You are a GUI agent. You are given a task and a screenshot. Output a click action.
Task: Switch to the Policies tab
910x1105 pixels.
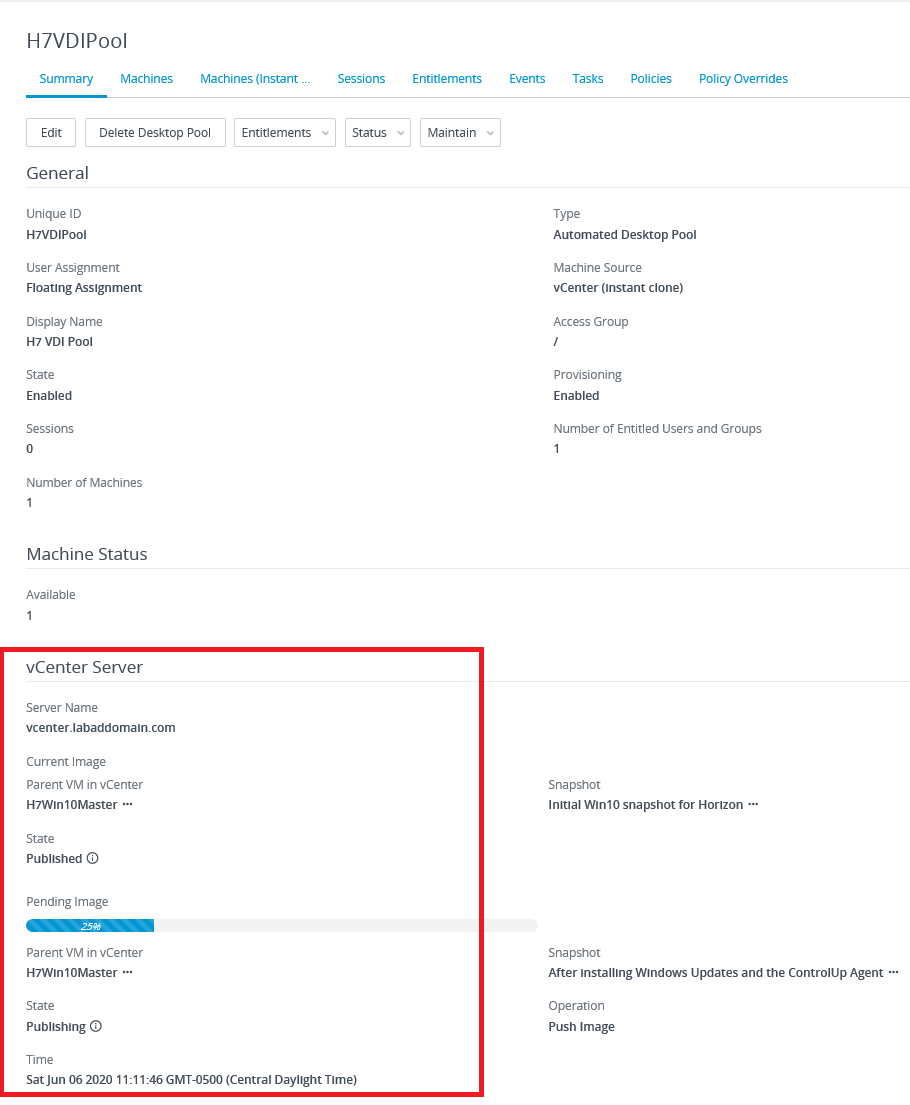pos(651,79)
